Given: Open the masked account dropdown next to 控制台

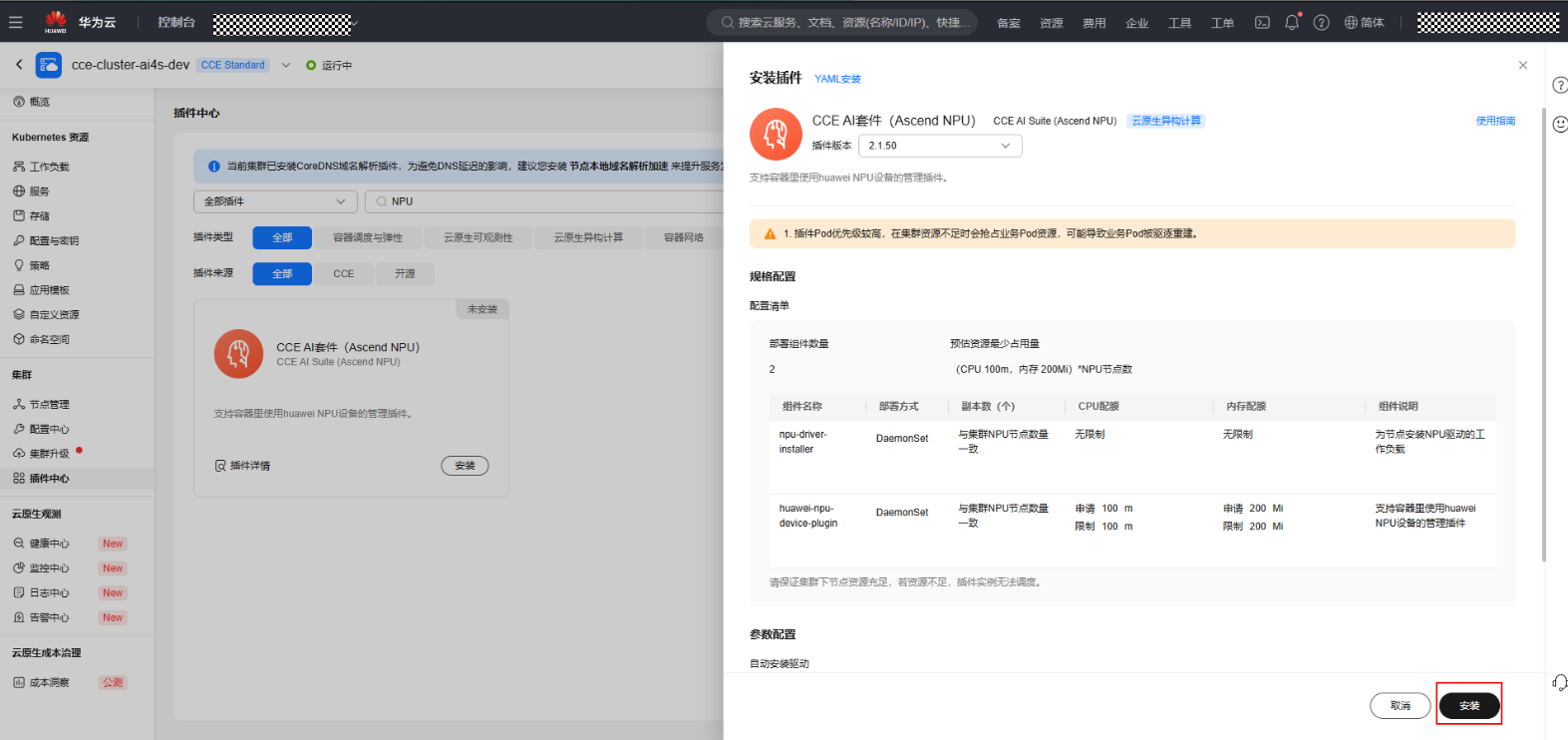Looking at the screenshot, I should [x=285, y=23].
